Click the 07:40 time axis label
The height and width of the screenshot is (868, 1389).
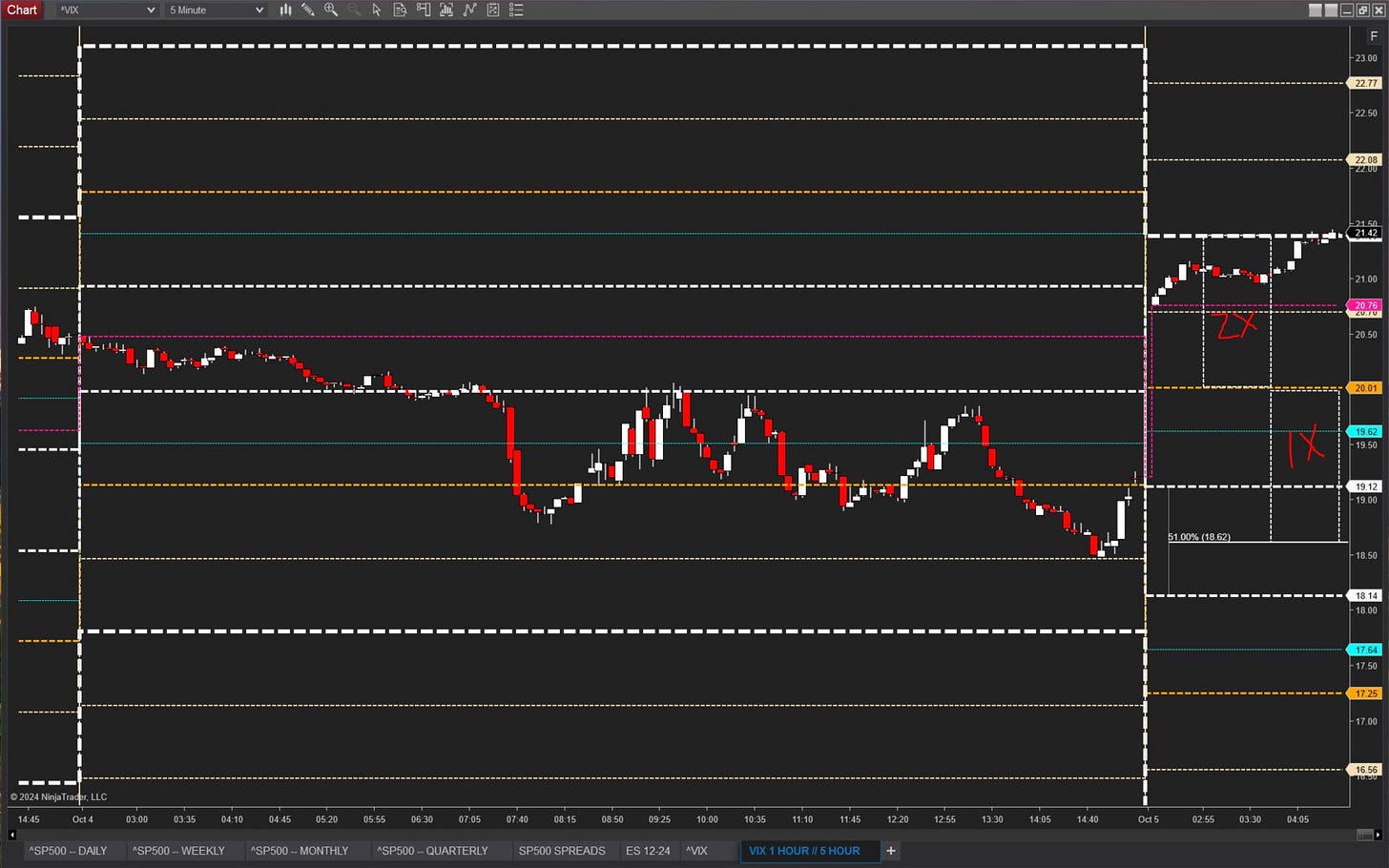pyautogui.click(x=517, y=819)
